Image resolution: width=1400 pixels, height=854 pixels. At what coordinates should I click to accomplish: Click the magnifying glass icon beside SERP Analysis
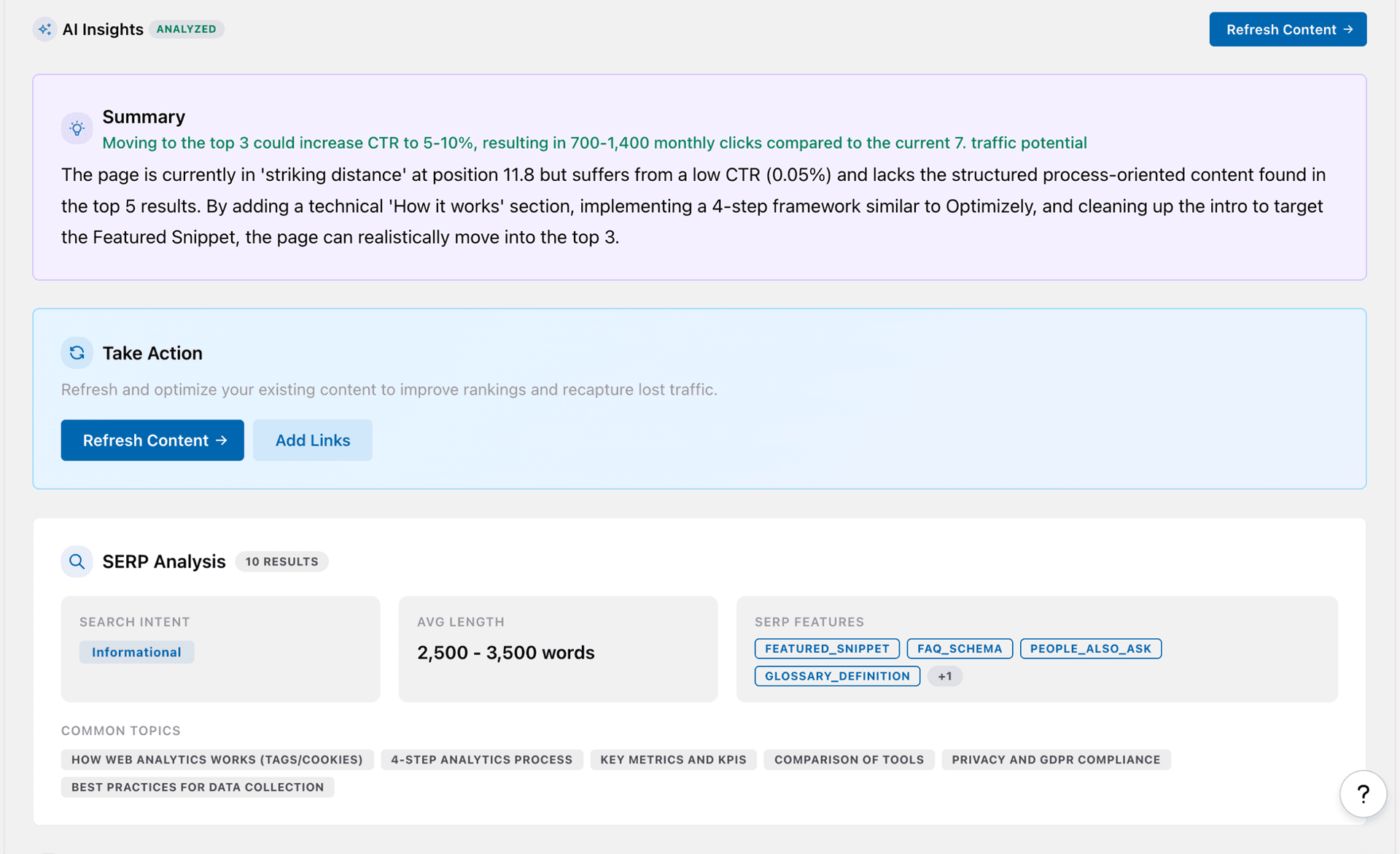(77, 562)
